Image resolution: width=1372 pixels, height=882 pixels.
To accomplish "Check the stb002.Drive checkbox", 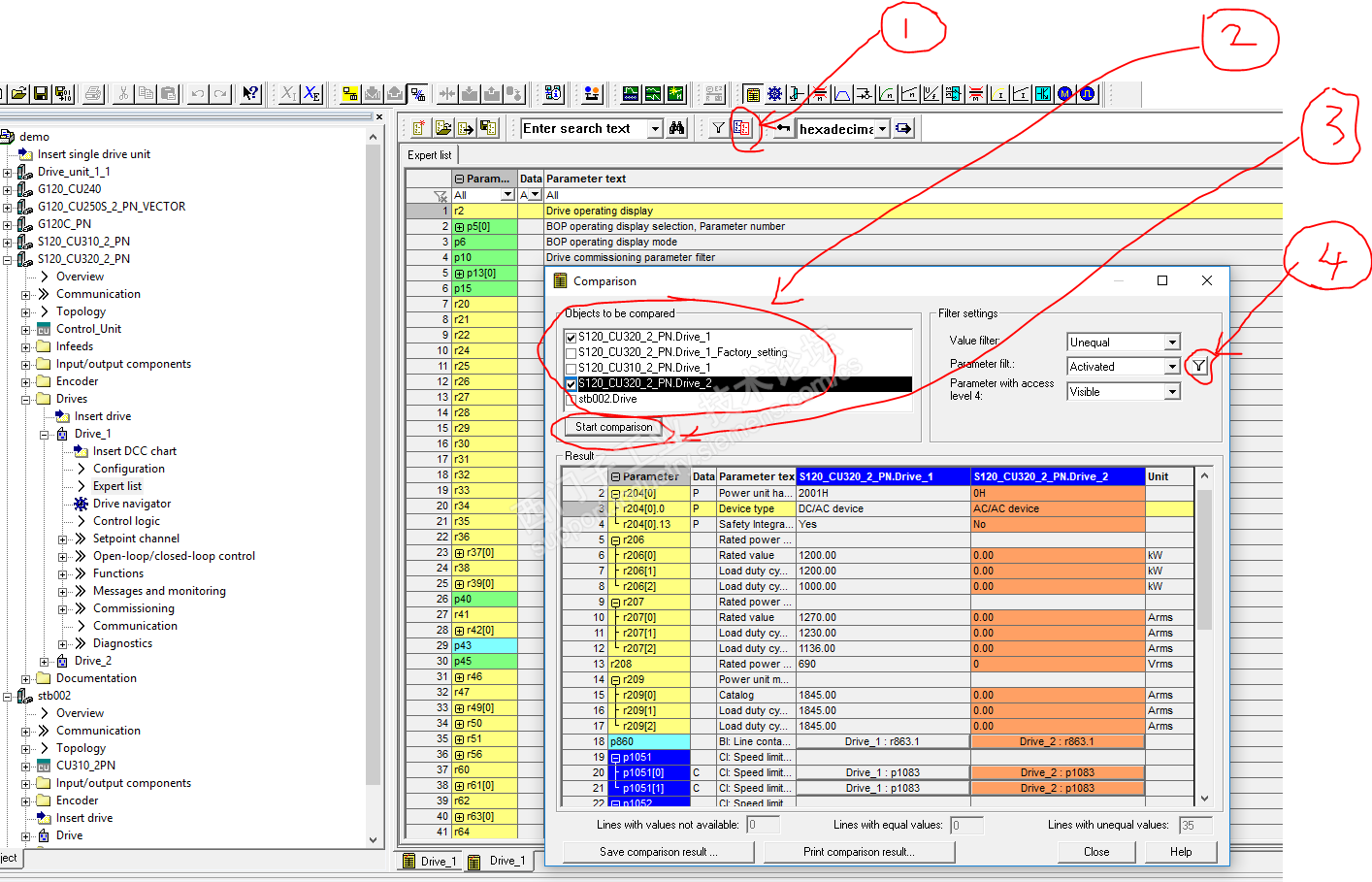I will [572, 400].
